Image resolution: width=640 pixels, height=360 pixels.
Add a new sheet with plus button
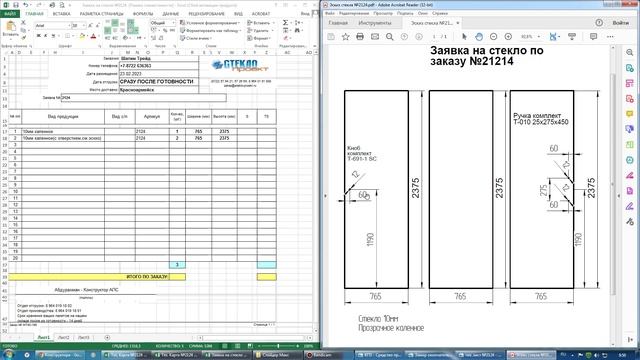107,338
